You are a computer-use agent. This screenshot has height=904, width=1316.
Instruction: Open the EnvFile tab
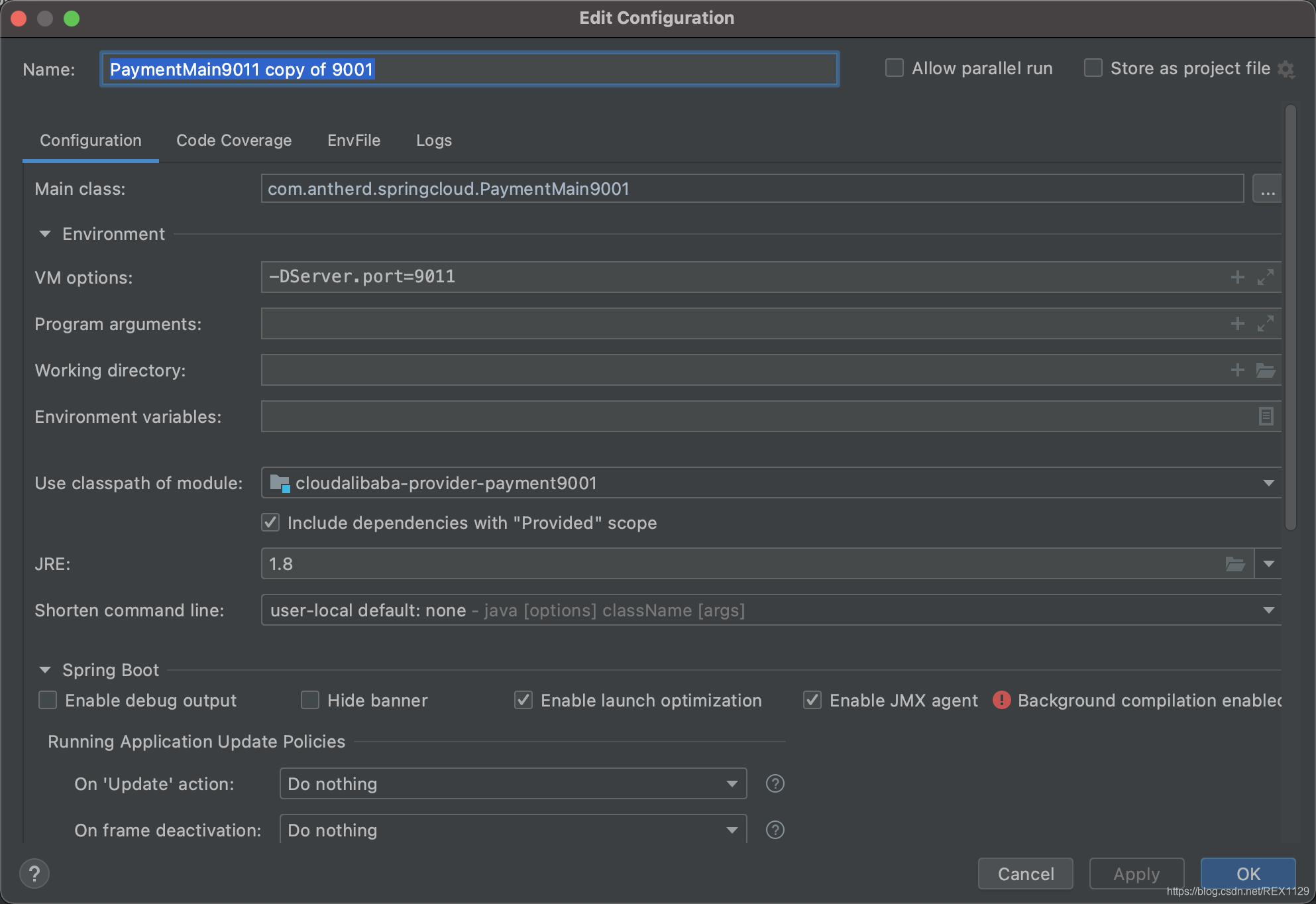pos(354,141)
